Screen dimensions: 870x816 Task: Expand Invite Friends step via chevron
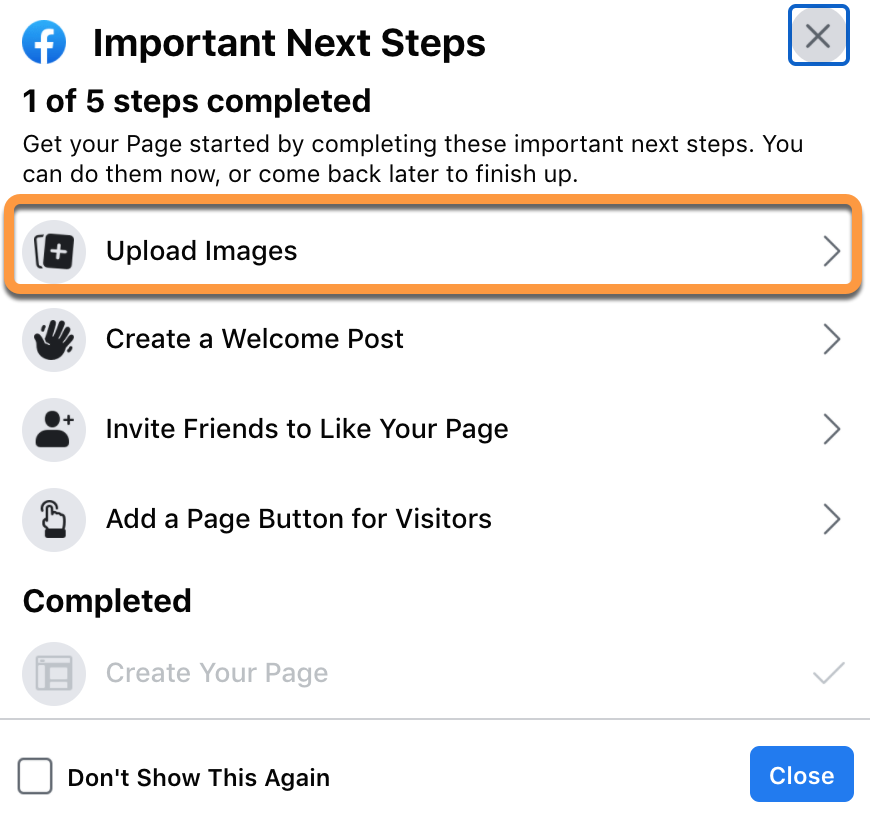(831, 430)
